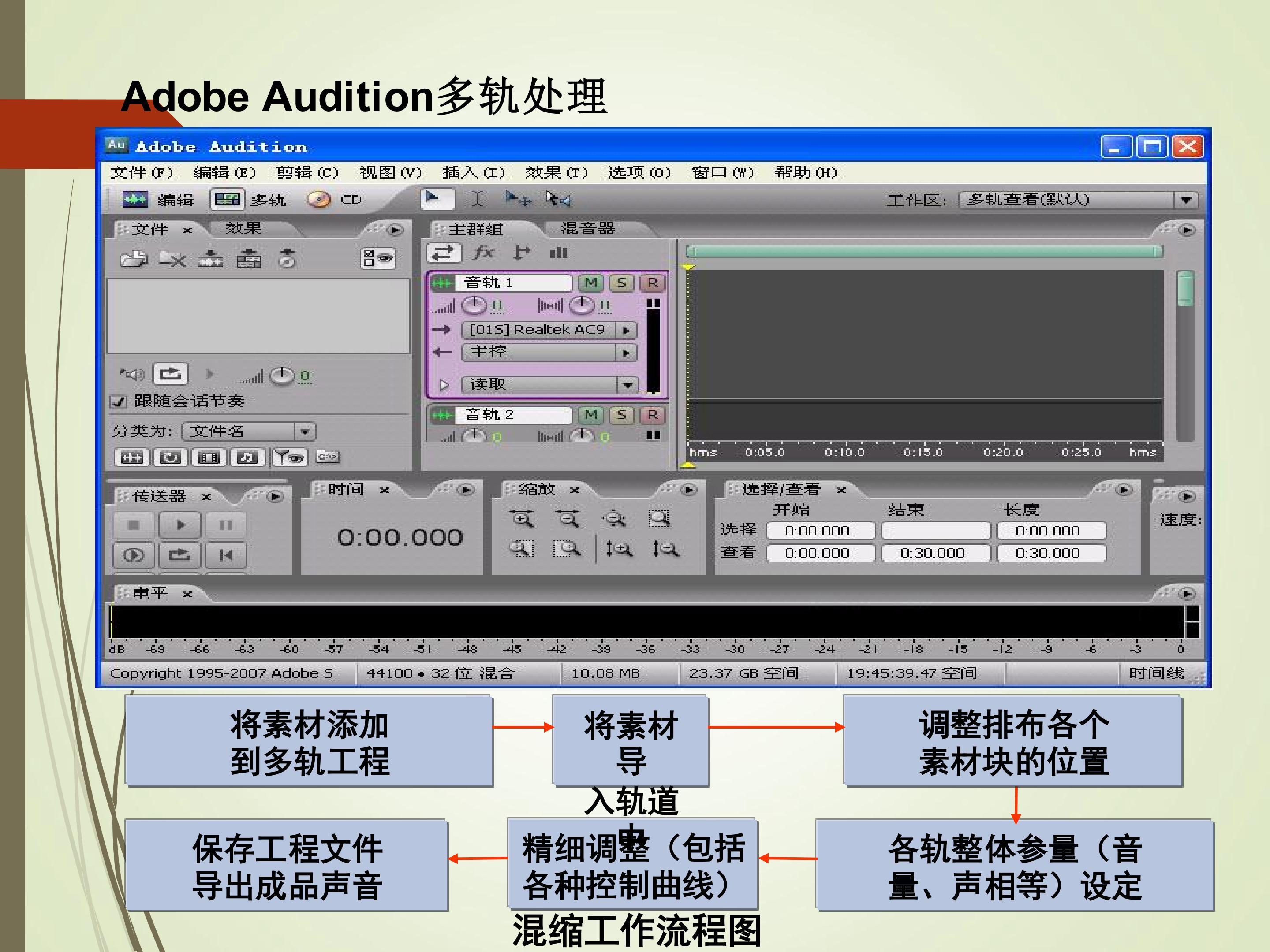Show track EQ controls
The height and width of the screenshot is (952, 1270).
click(559, 253)
